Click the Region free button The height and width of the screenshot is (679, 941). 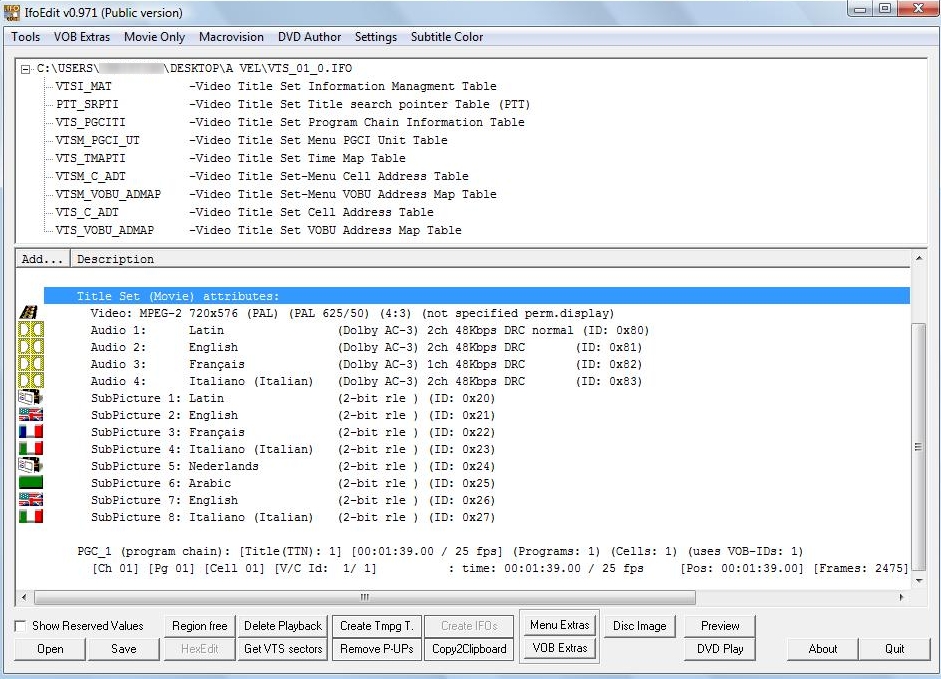(199, 626)
